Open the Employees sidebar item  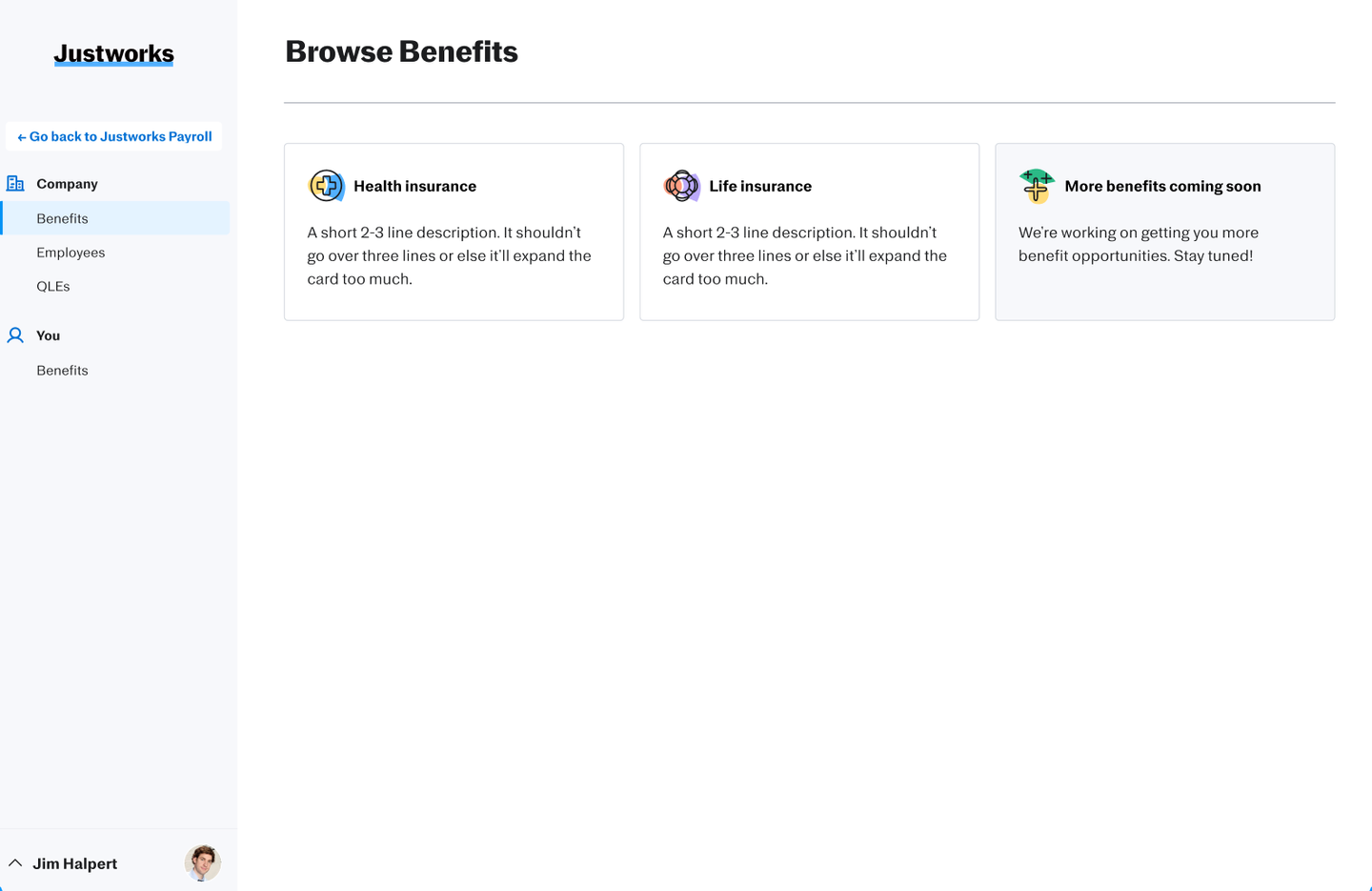click(x=71, y=253)
